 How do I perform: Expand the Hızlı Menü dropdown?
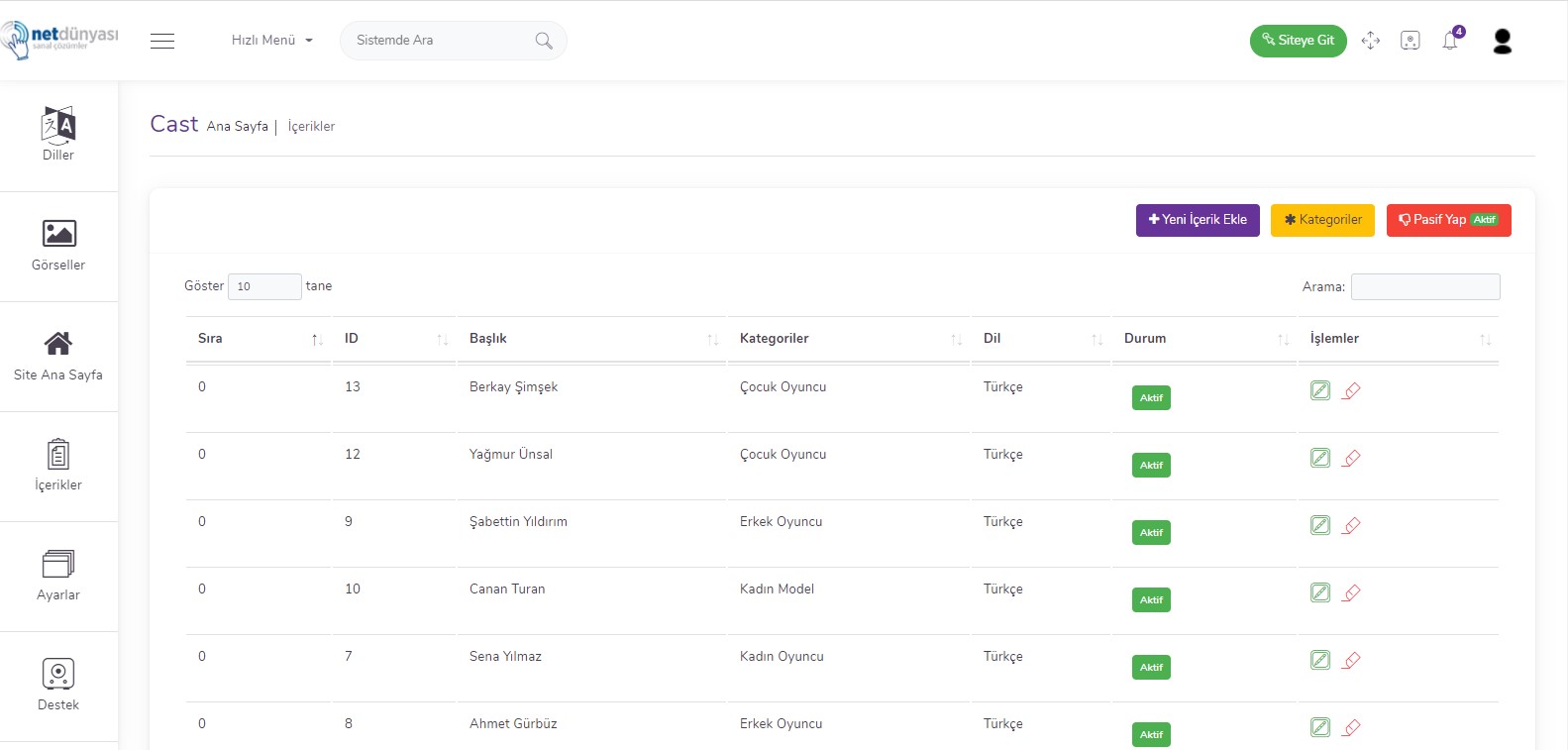pyautogui.click(x=272, y=41)
